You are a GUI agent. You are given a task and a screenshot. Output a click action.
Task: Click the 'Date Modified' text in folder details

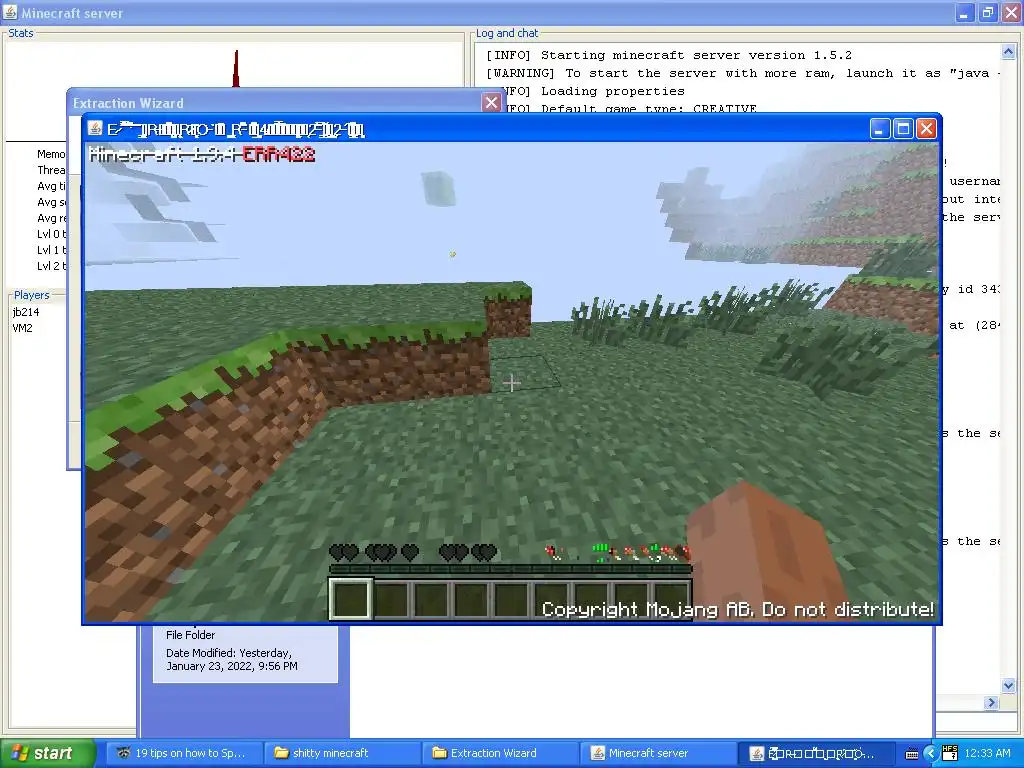tap(232, 660)
